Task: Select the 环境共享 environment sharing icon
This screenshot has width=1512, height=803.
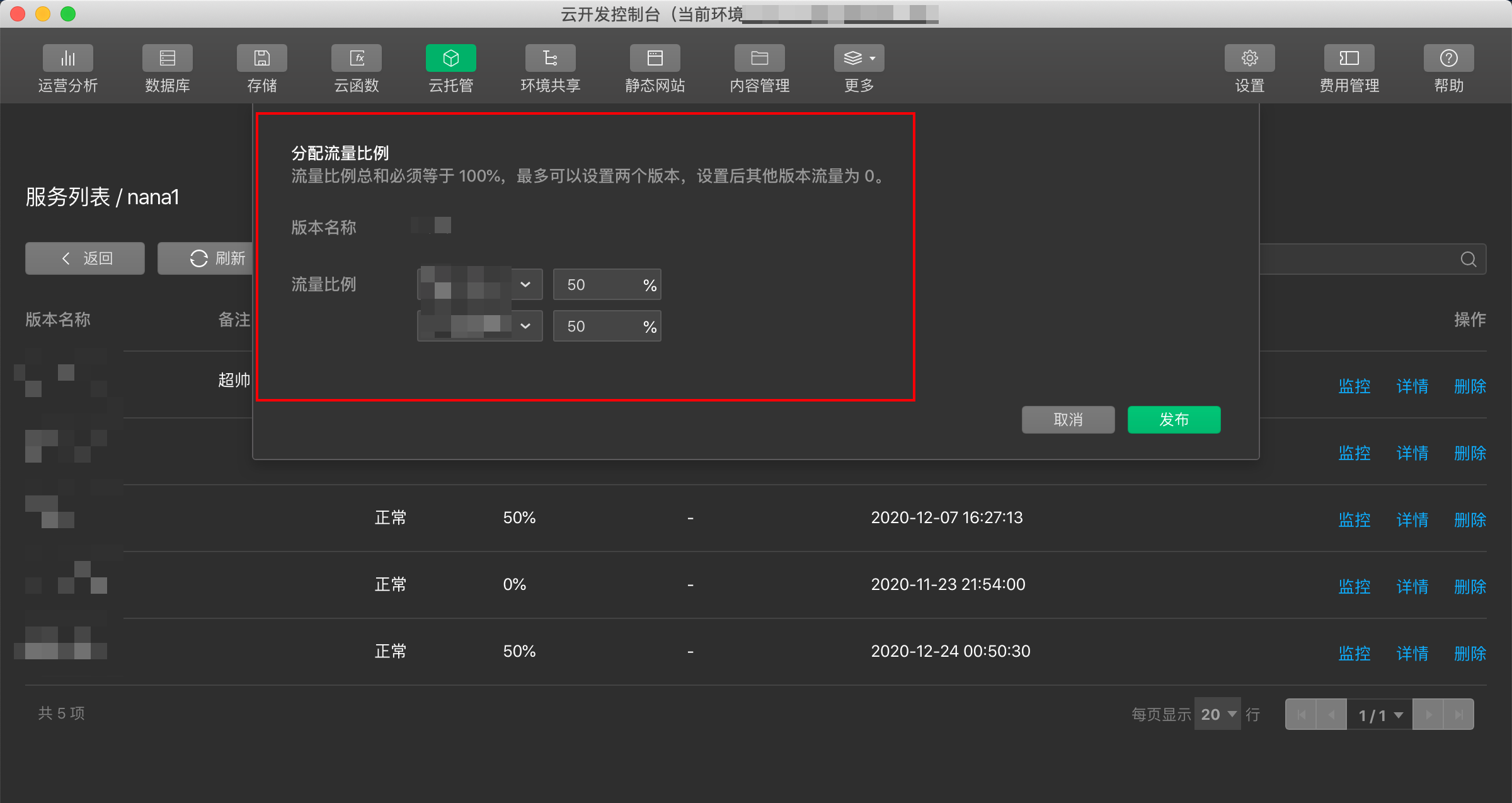Action: [550, 59]
